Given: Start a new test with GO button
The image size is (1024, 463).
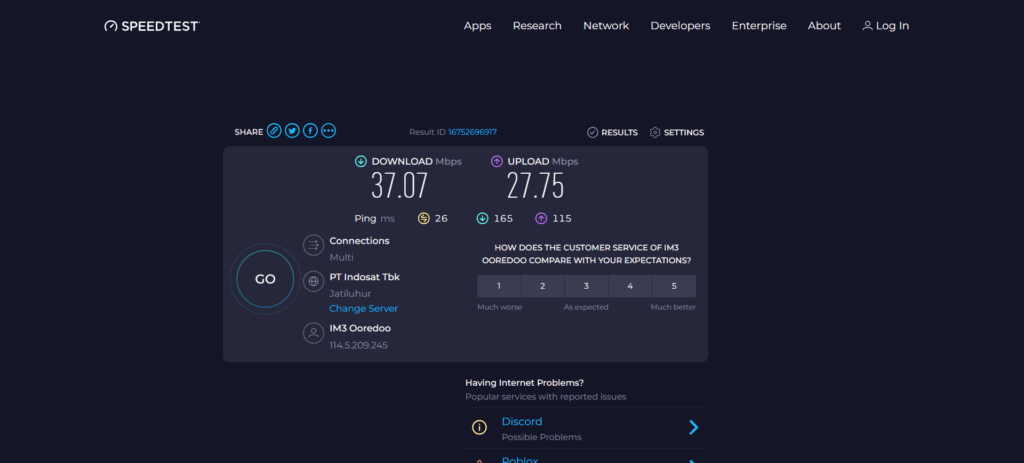Looking at the screenshot, I should tap(265, 279).
